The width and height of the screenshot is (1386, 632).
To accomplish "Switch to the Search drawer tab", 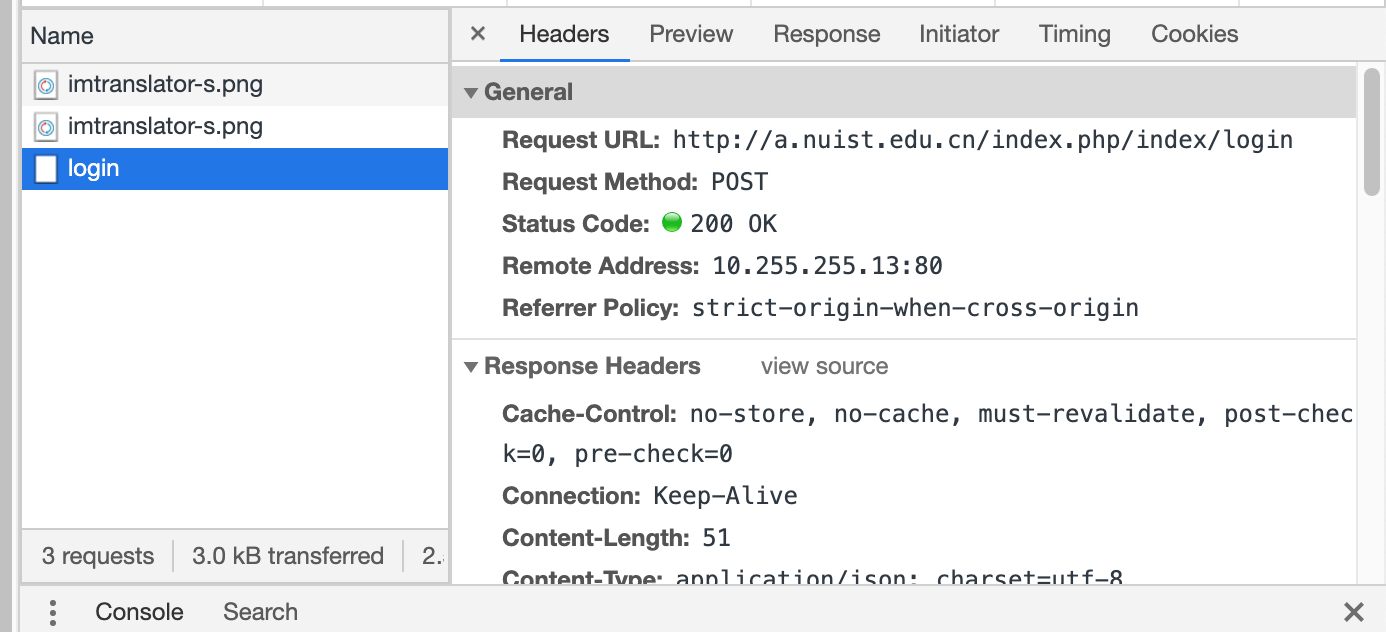I will pos(260,612).
